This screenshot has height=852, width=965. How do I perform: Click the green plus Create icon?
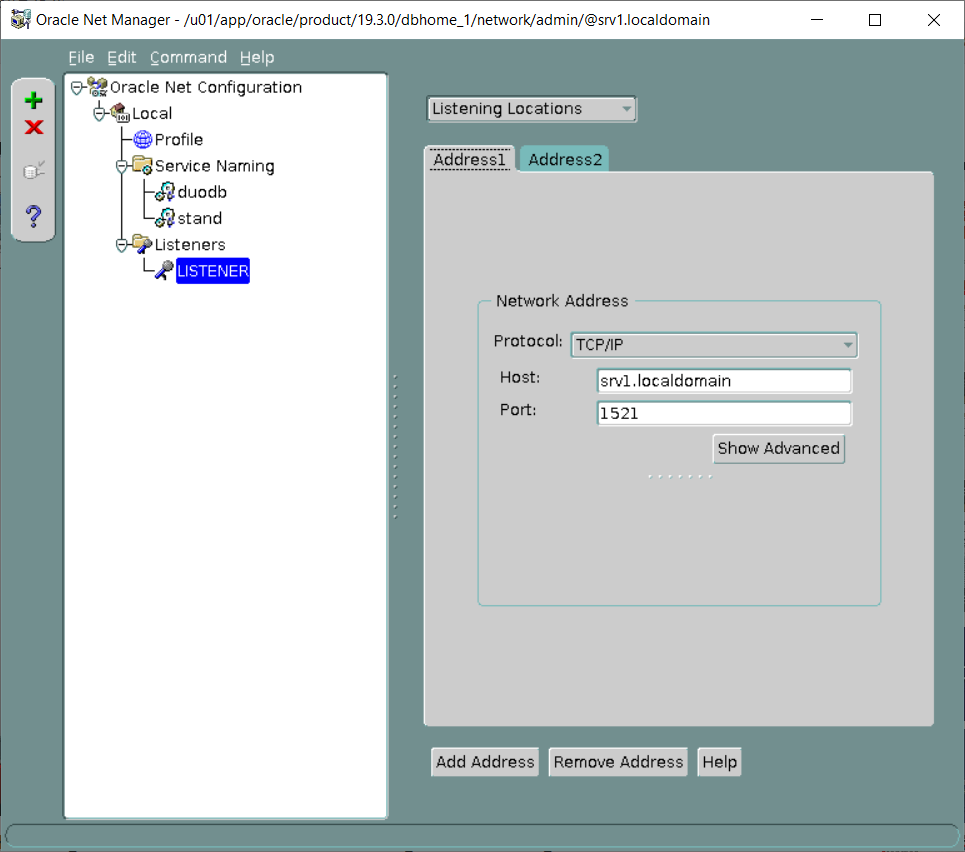tap(34, 100)
